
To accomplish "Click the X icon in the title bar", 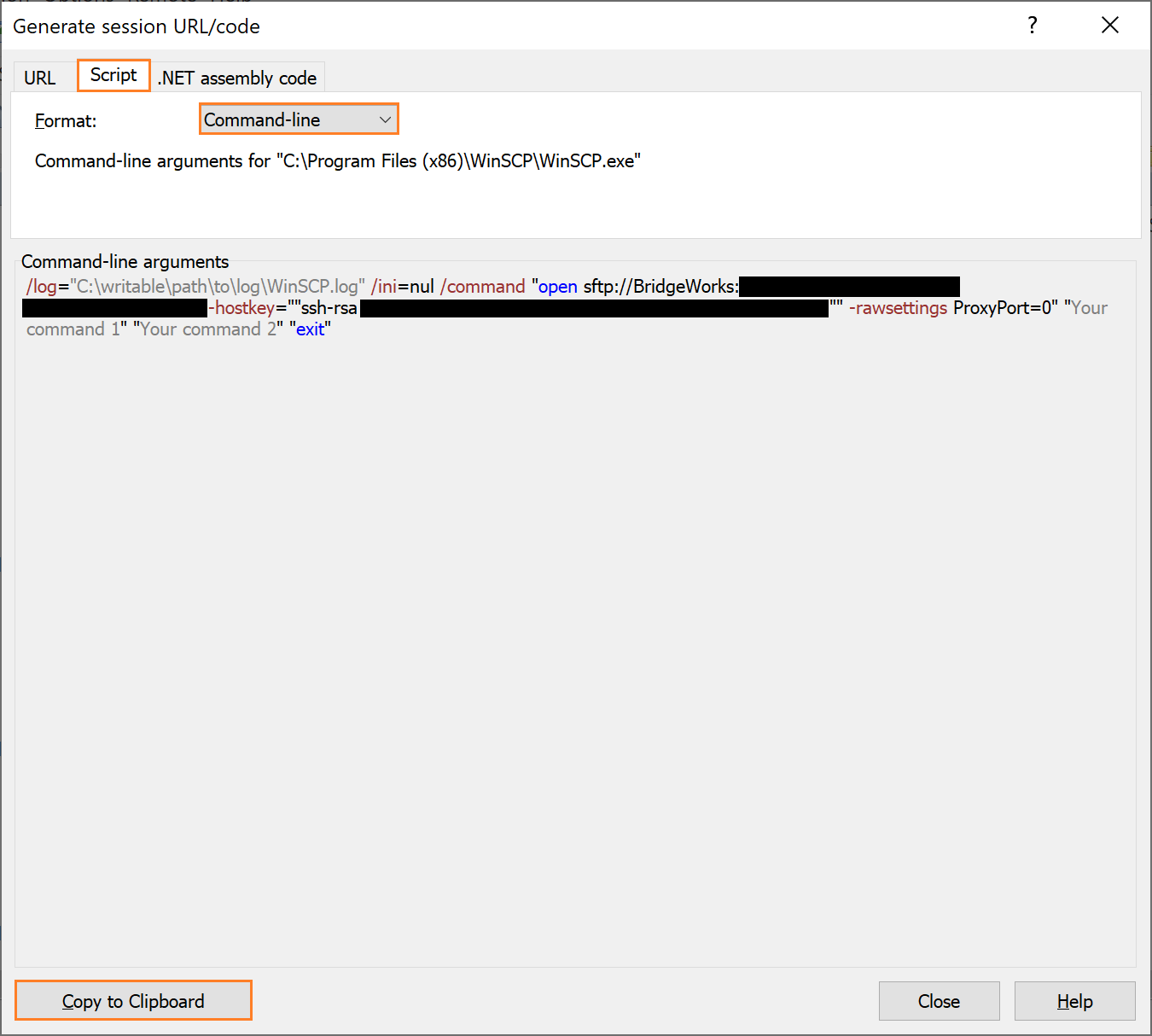I will [1110, 26].
